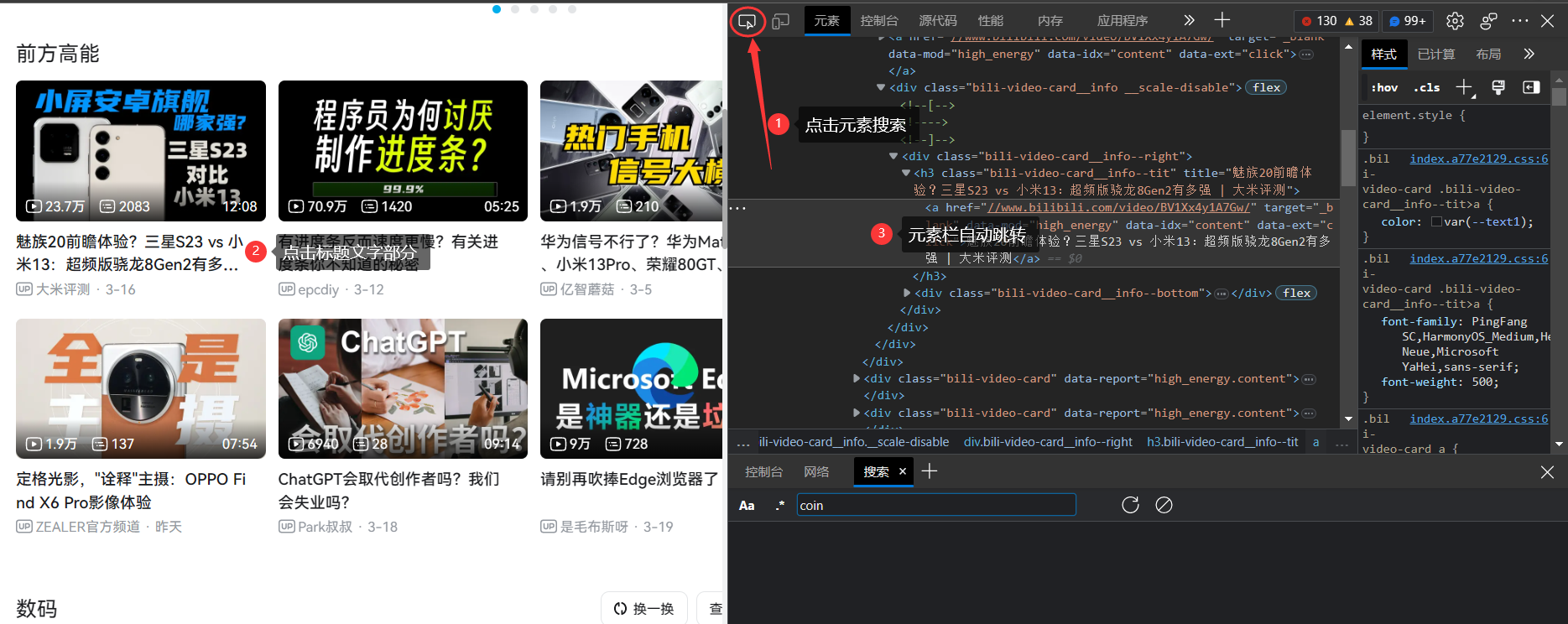The width and height of the screenshot is (1568, 624).
Task: Toggle device emulation icon in DevTools
Action: coord(780,21)
